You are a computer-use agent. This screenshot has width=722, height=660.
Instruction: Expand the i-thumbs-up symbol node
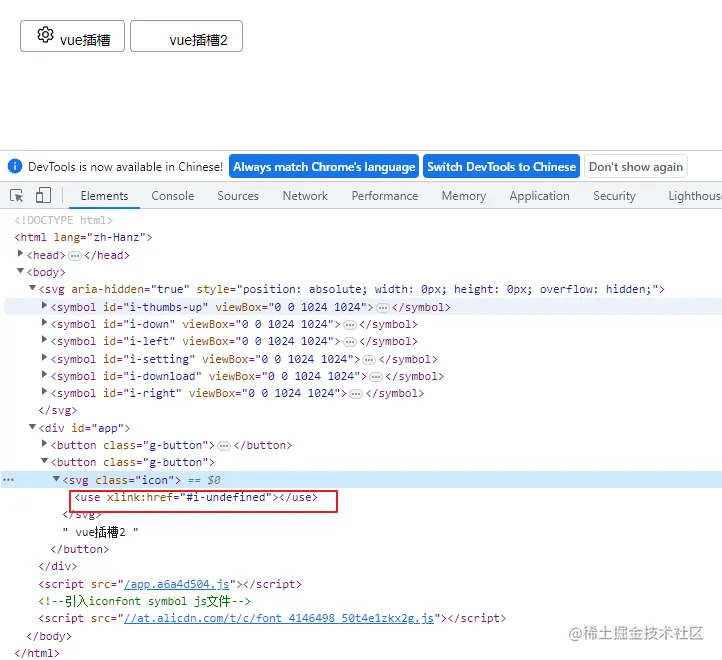click(x=44, y=305)
